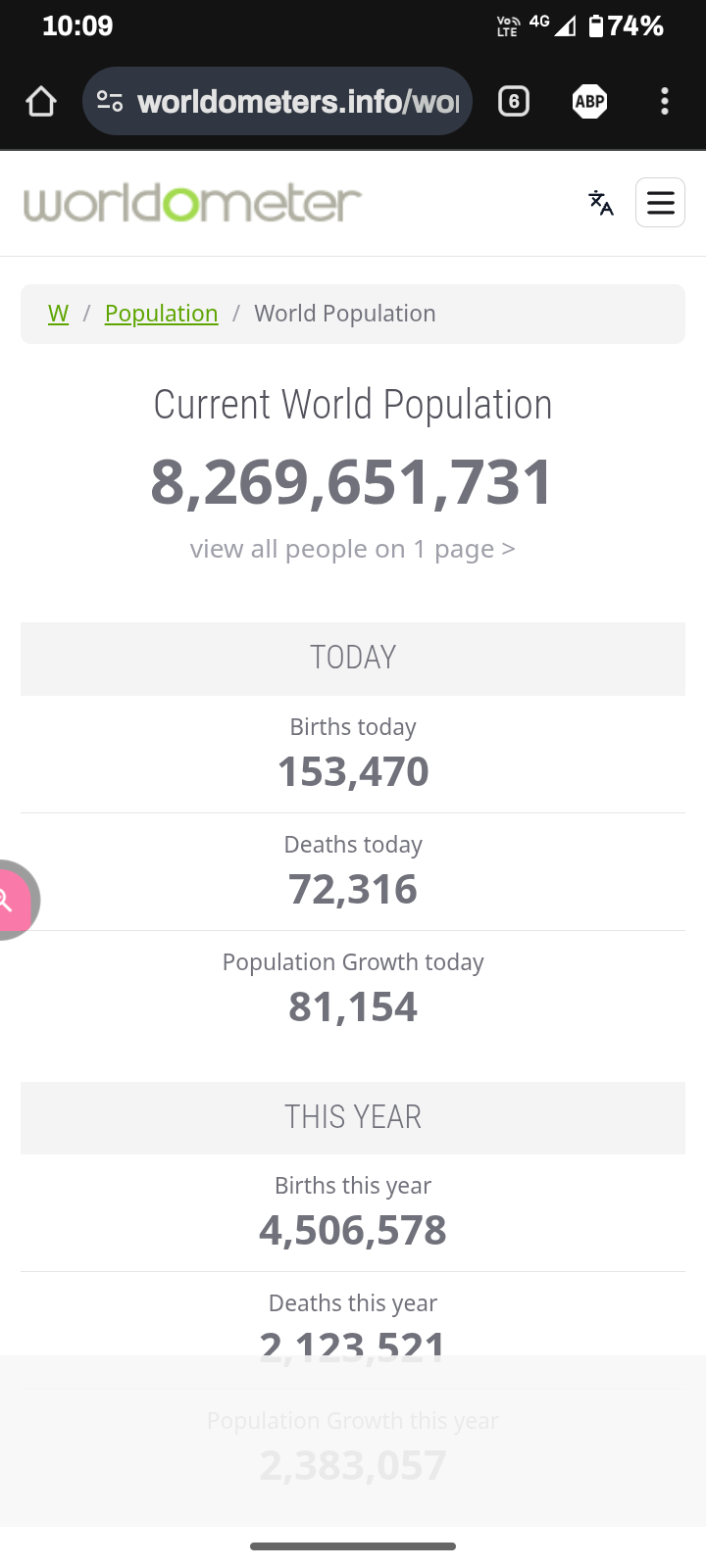Expand the hamburger navigation menu
Viewport: 706px width, 1568px height.
660,203
